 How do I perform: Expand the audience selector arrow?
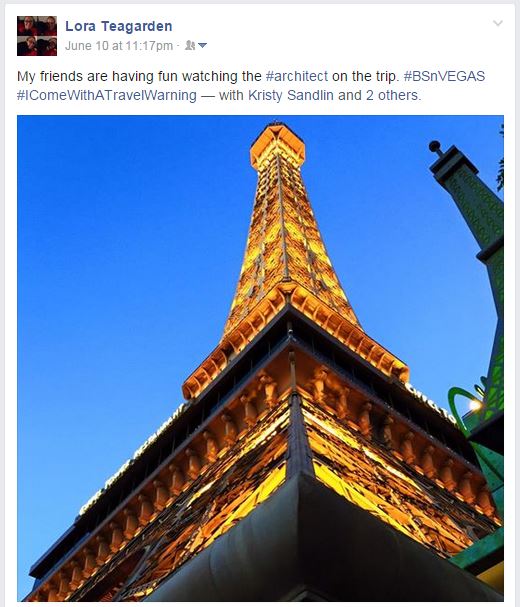click(202, 46)
